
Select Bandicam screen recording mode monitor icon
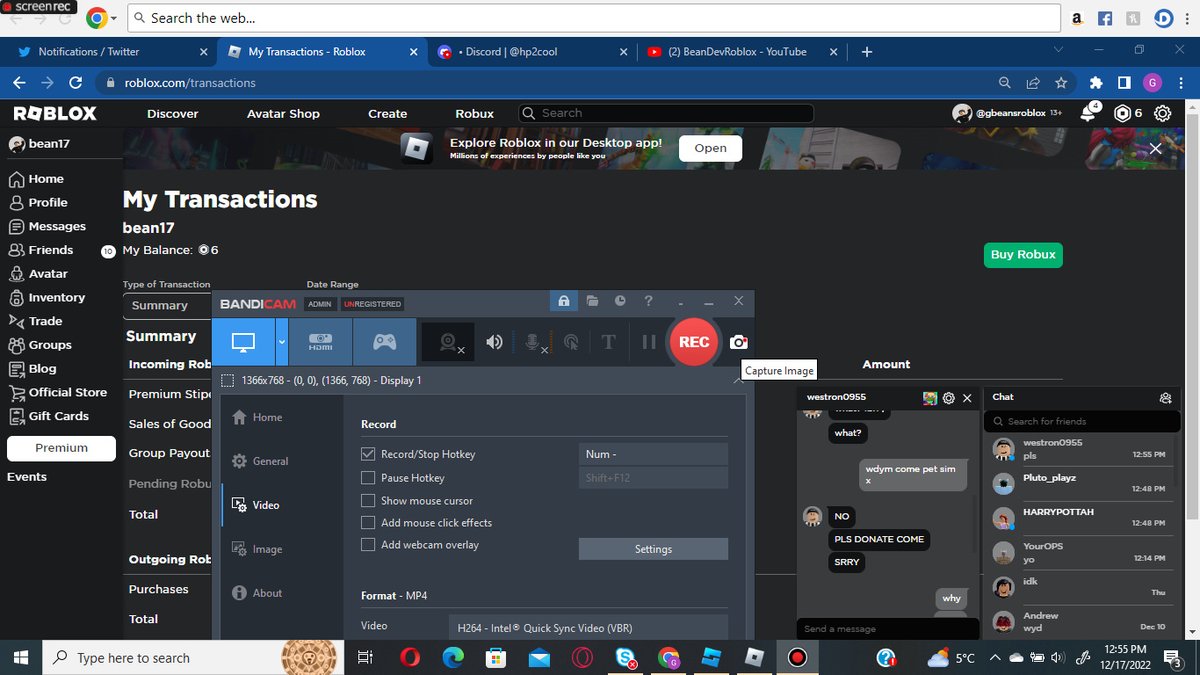pyautogui.click(x=243, y=342)
